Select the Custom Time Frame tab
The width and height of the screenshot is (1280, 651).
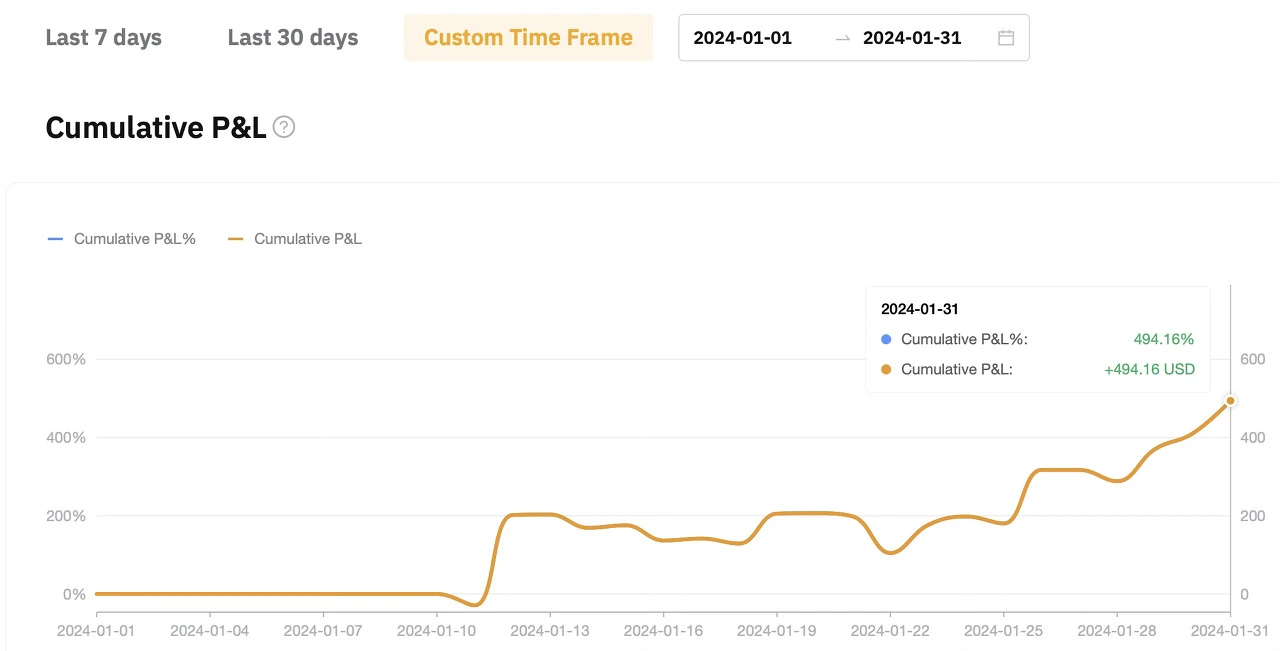[528, 38]
